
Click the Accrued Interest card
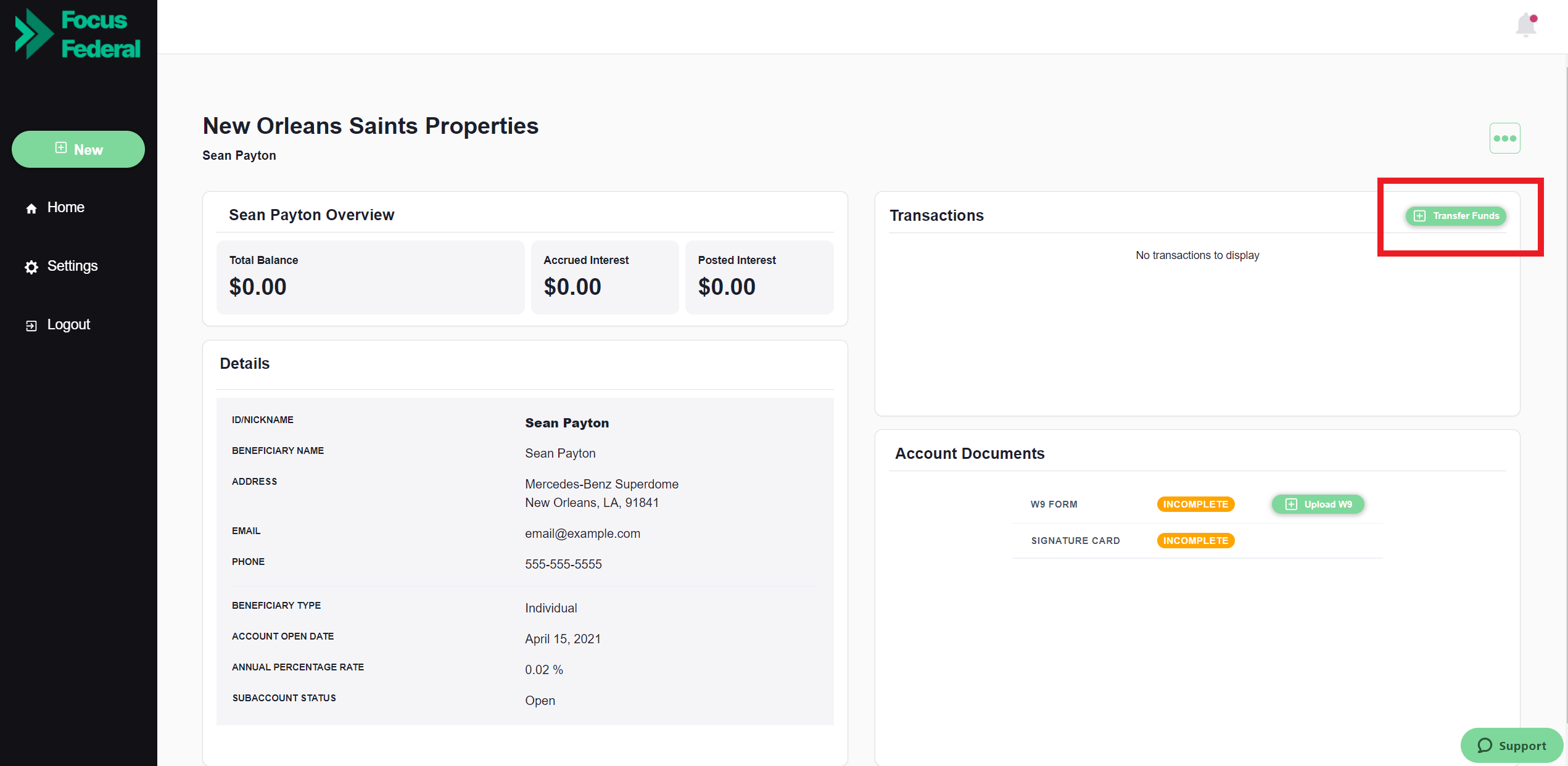coord(604,277)
